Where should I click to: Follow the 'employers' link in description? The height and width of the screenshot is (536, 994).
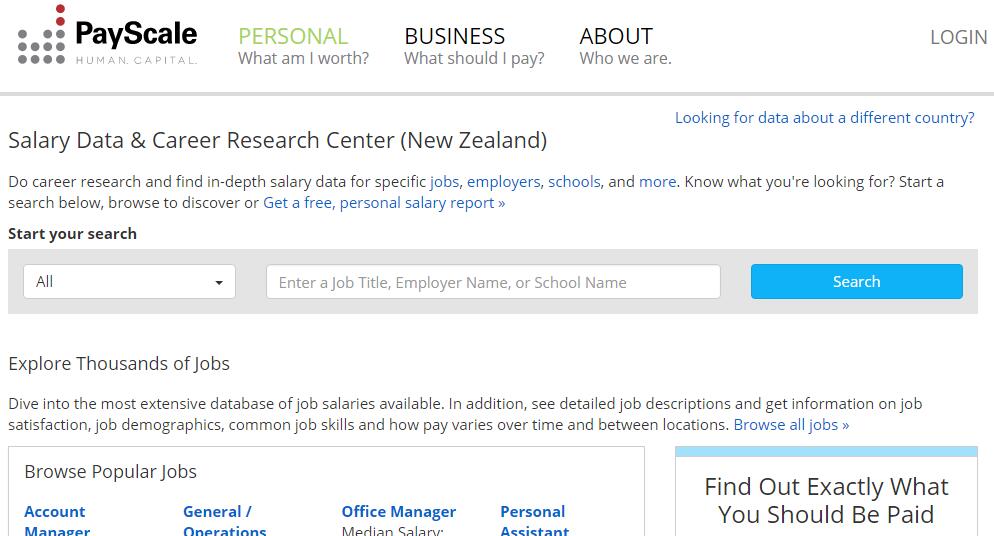pos(503,182)
